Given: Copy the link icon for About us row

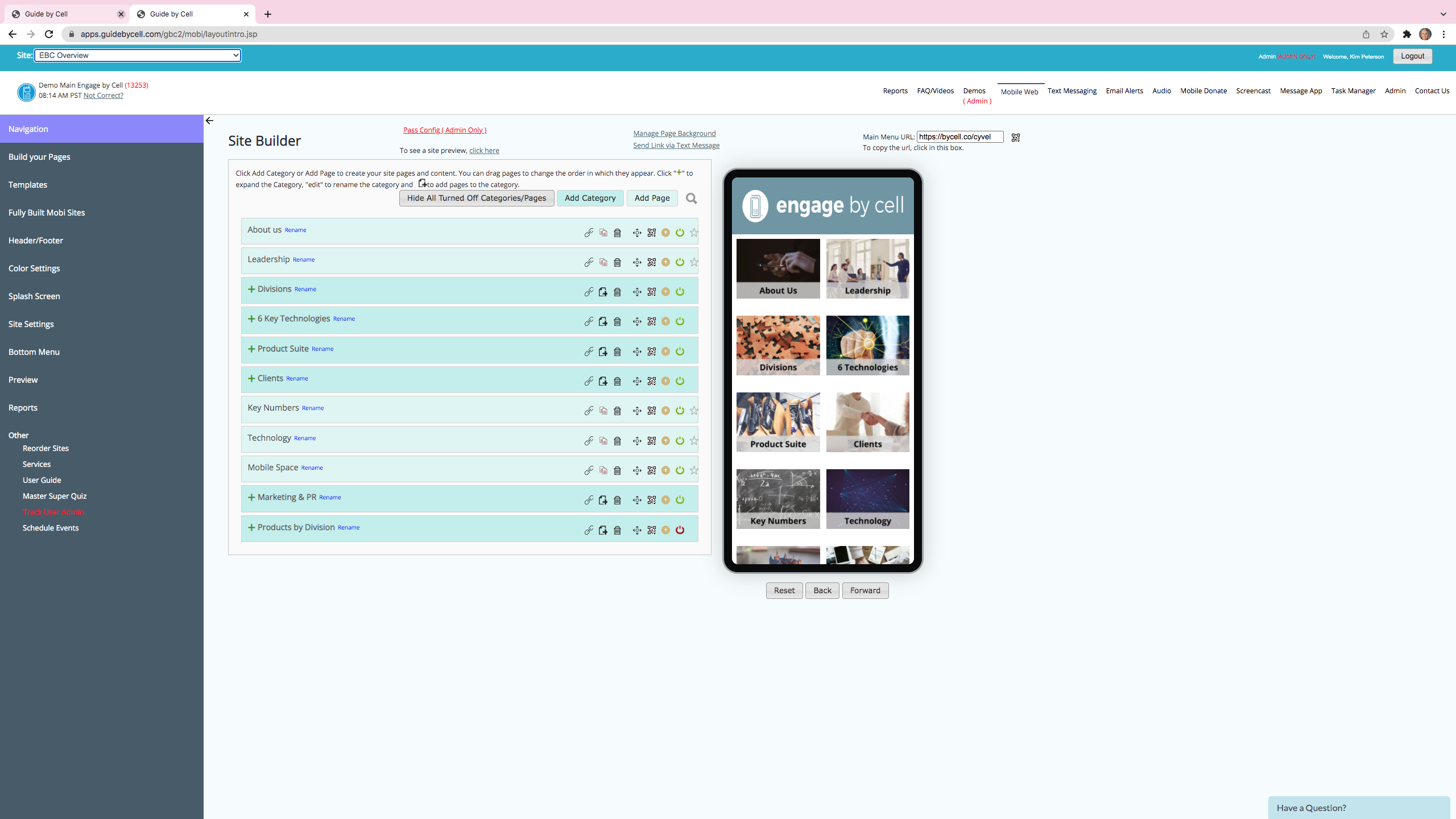Looking at the screenshot, I should pyautogui.click(x=589, y=233).
